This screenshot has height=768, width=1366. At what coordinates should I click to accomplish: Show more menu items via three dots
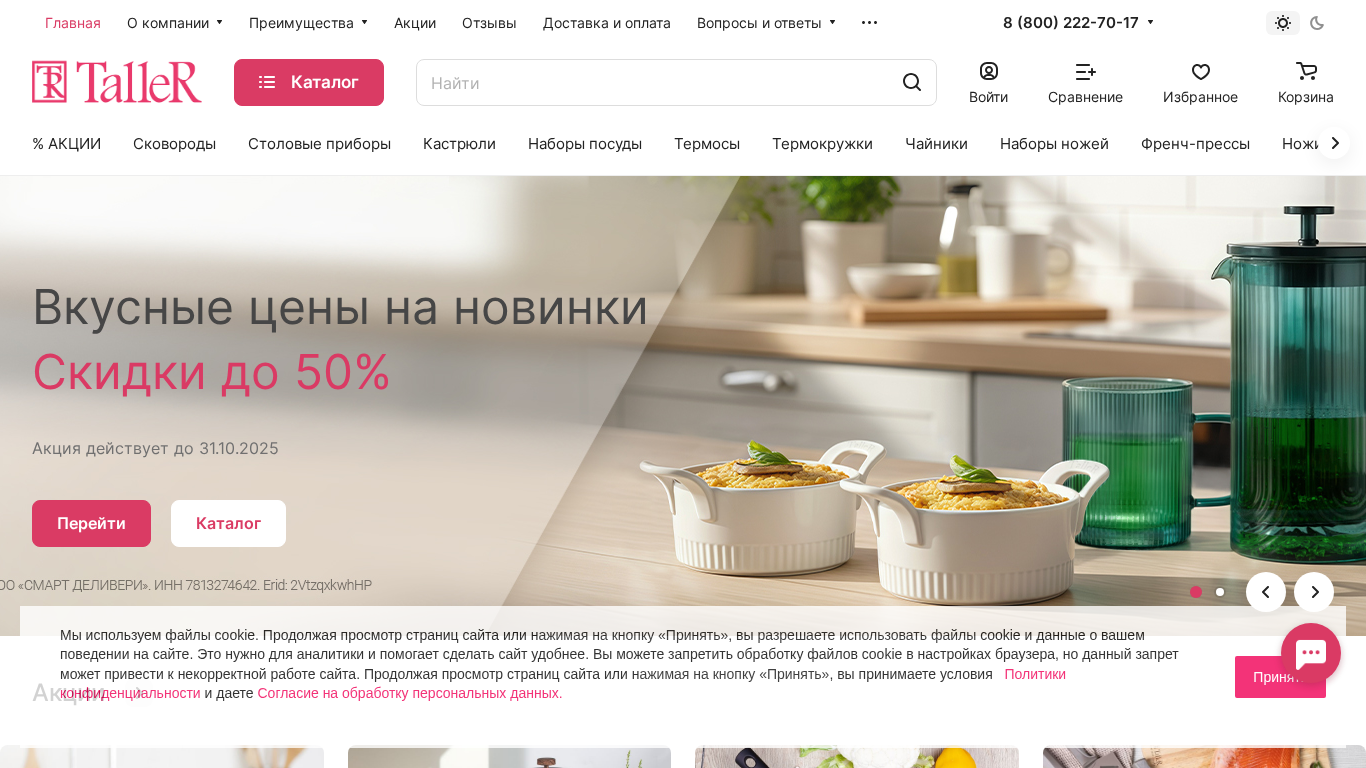pos(869,23)
